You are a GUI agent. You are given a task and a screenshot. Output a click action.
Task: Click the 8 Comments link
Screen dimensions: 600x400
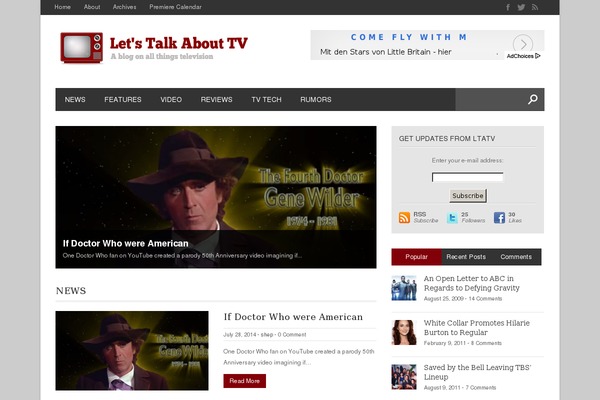(486, 343)
